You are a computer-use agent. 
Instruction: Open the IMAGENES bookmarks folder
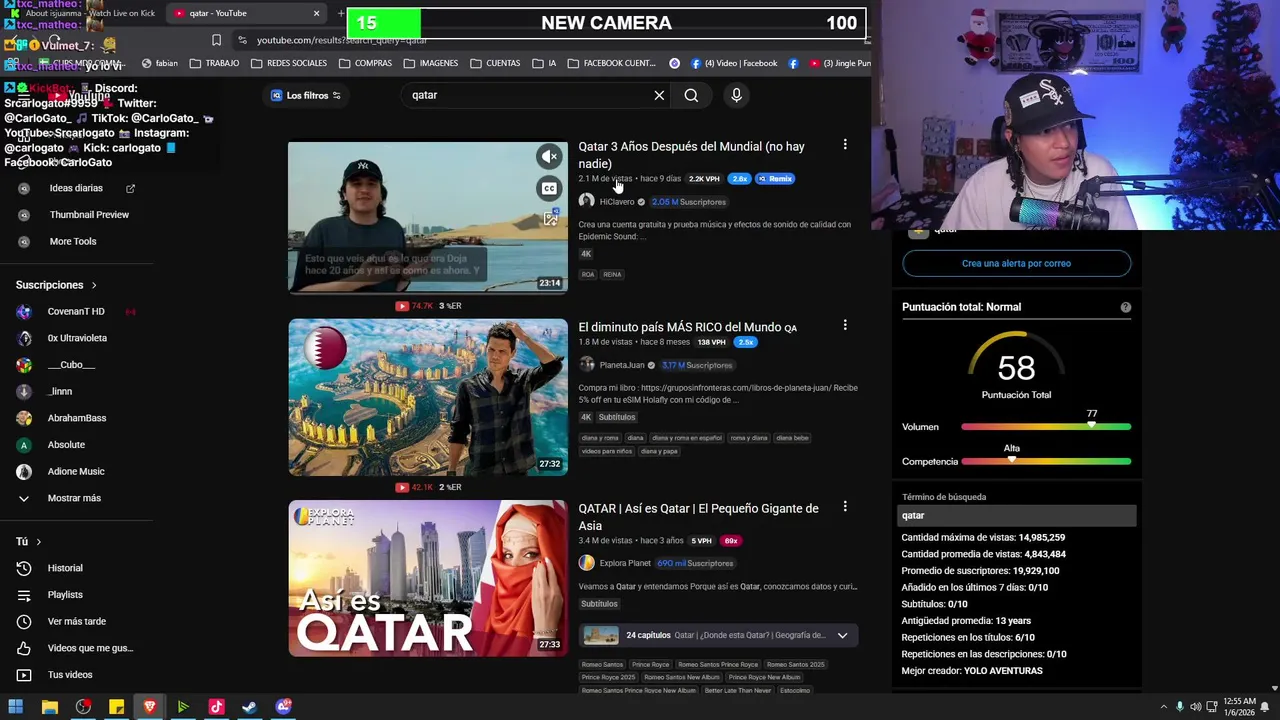431,63
